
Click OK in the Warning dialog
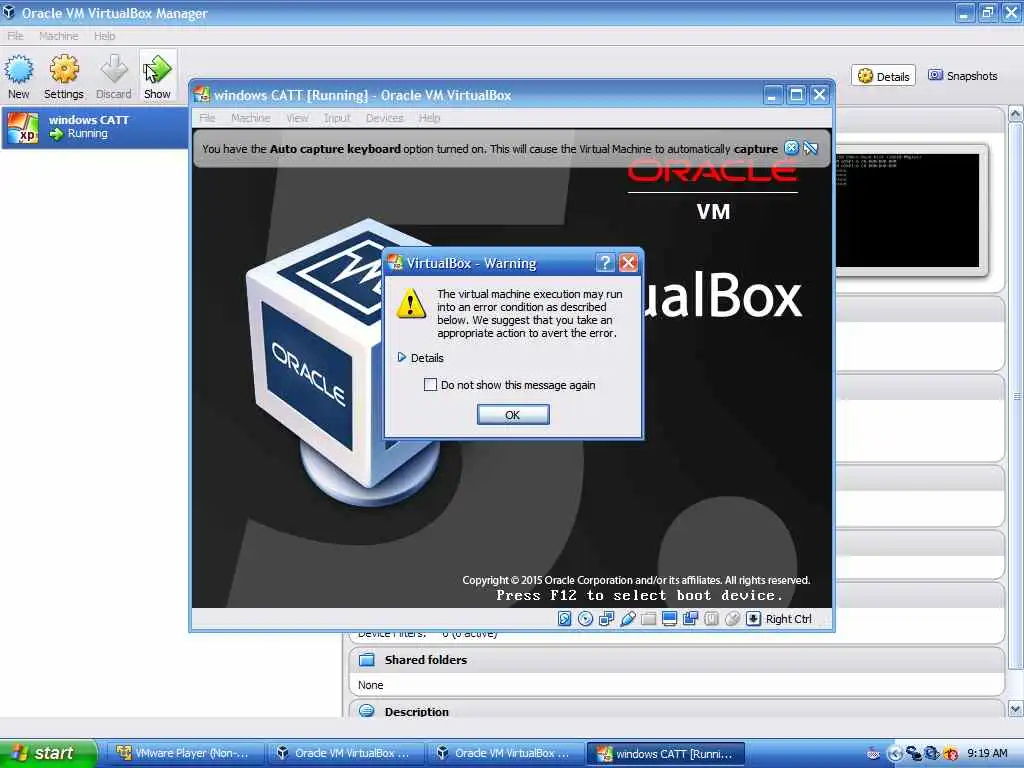(x=513, y=415)
